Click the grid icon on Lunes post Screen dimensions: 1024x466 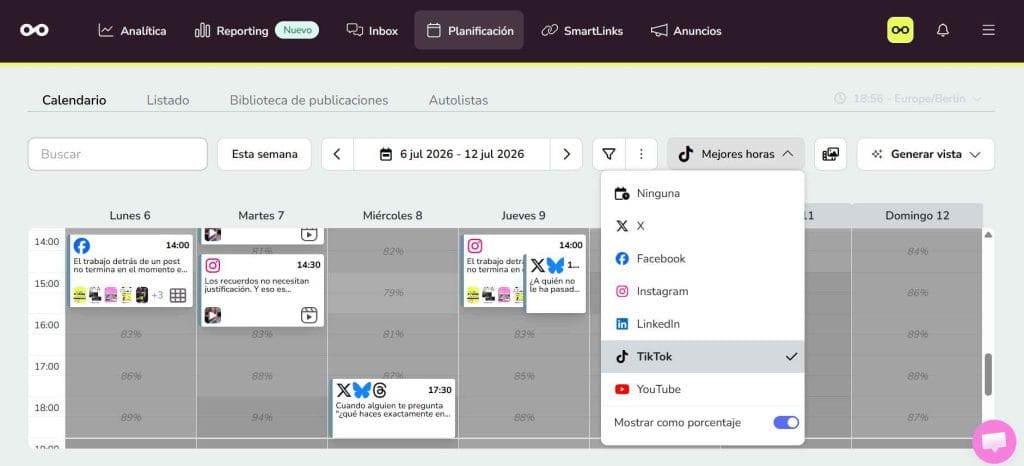(178, 295)
